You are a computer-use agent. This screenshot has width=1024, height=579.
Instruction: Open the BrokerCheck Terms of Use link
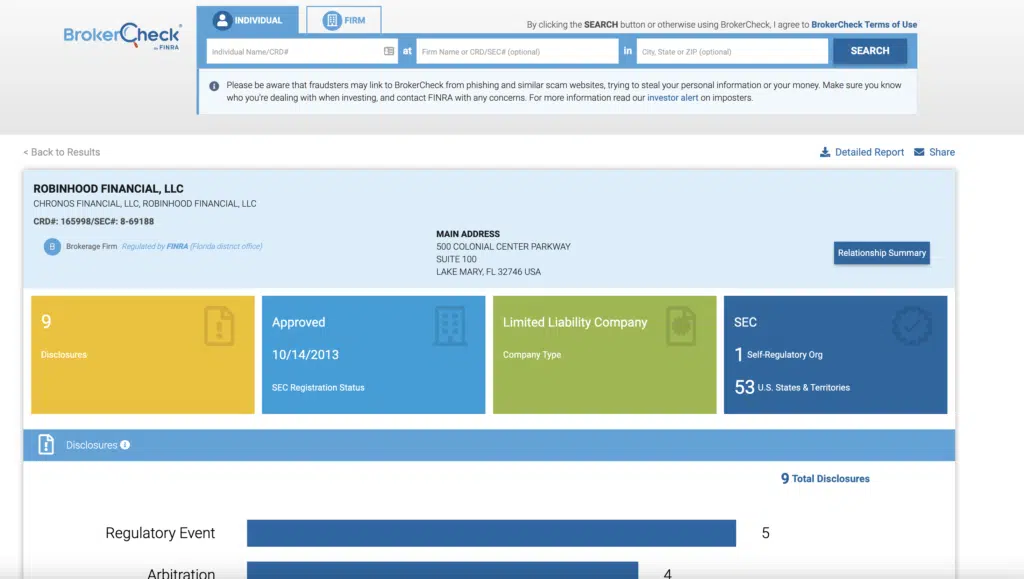[x=863, y=24]
